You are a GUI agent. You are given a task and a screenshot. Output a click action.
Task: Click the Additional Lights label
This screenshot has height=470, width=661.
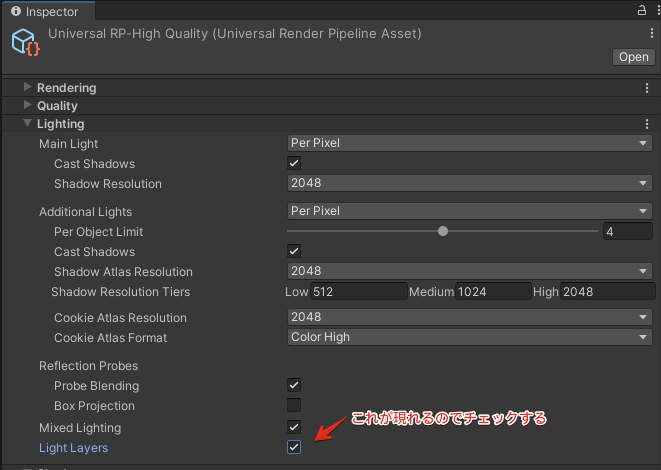(86, 212)
